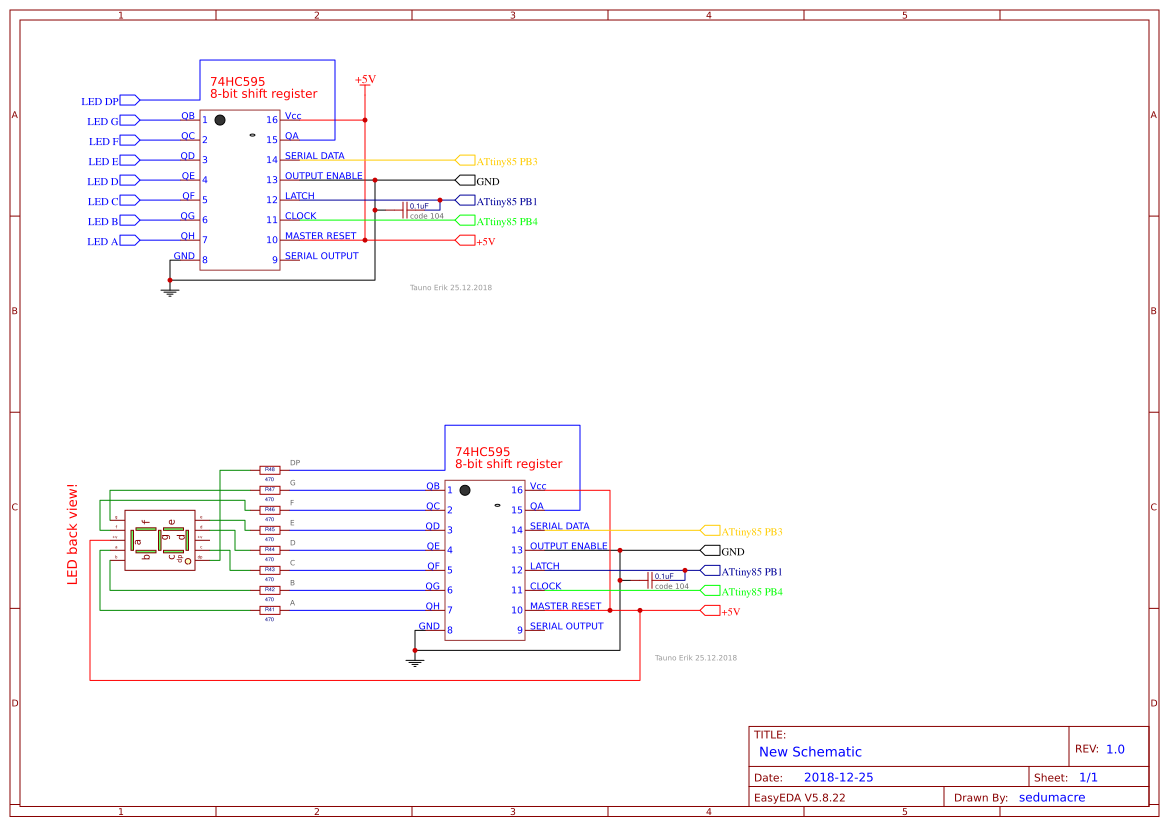Select the date 2018-12-25 in the title block
This screenshot has height=827, width=1169.
841,776
